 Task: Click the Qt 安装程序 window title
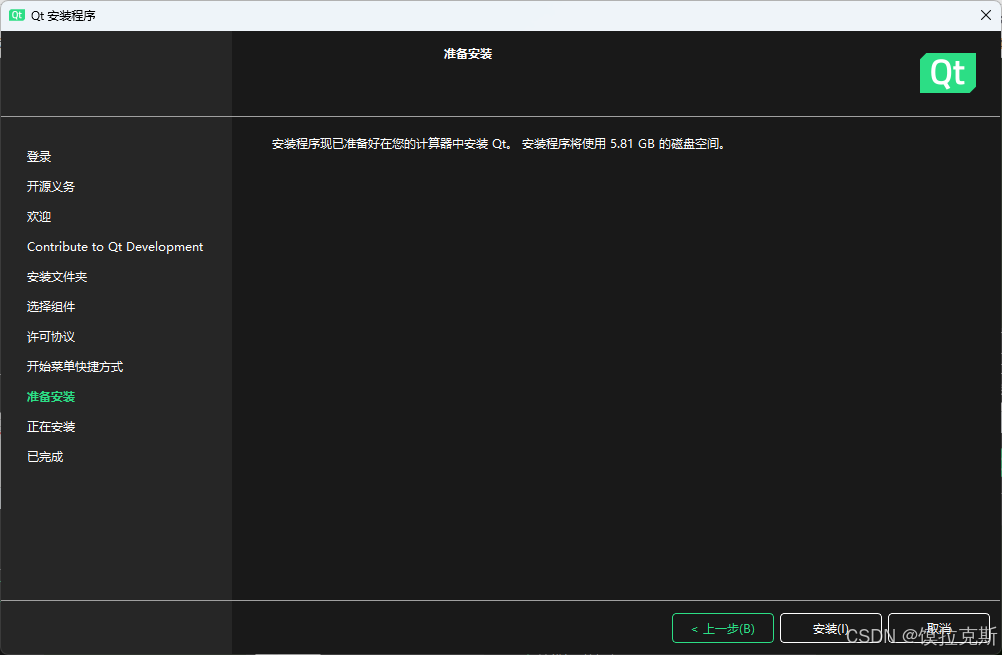(63, 15)
